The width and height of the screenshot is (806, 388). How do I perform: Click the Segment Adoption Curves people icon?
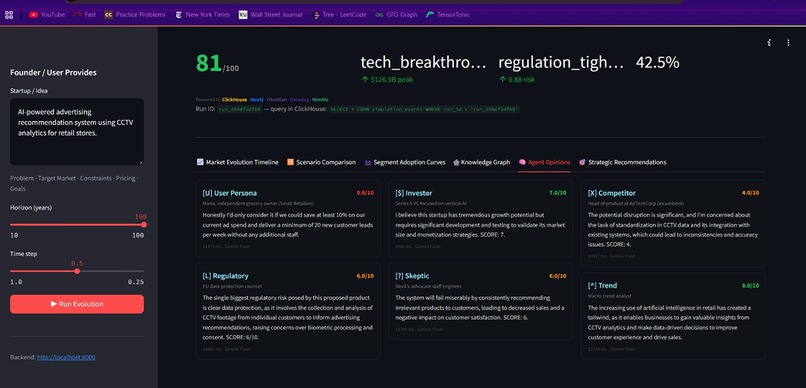[368, 162]
